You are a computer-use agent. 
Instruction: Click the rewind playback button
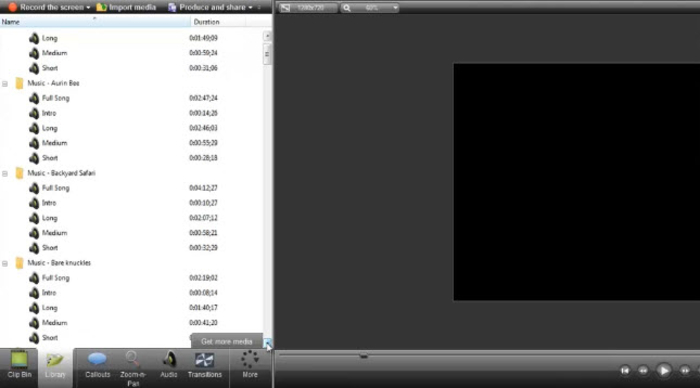coord(643,371)
